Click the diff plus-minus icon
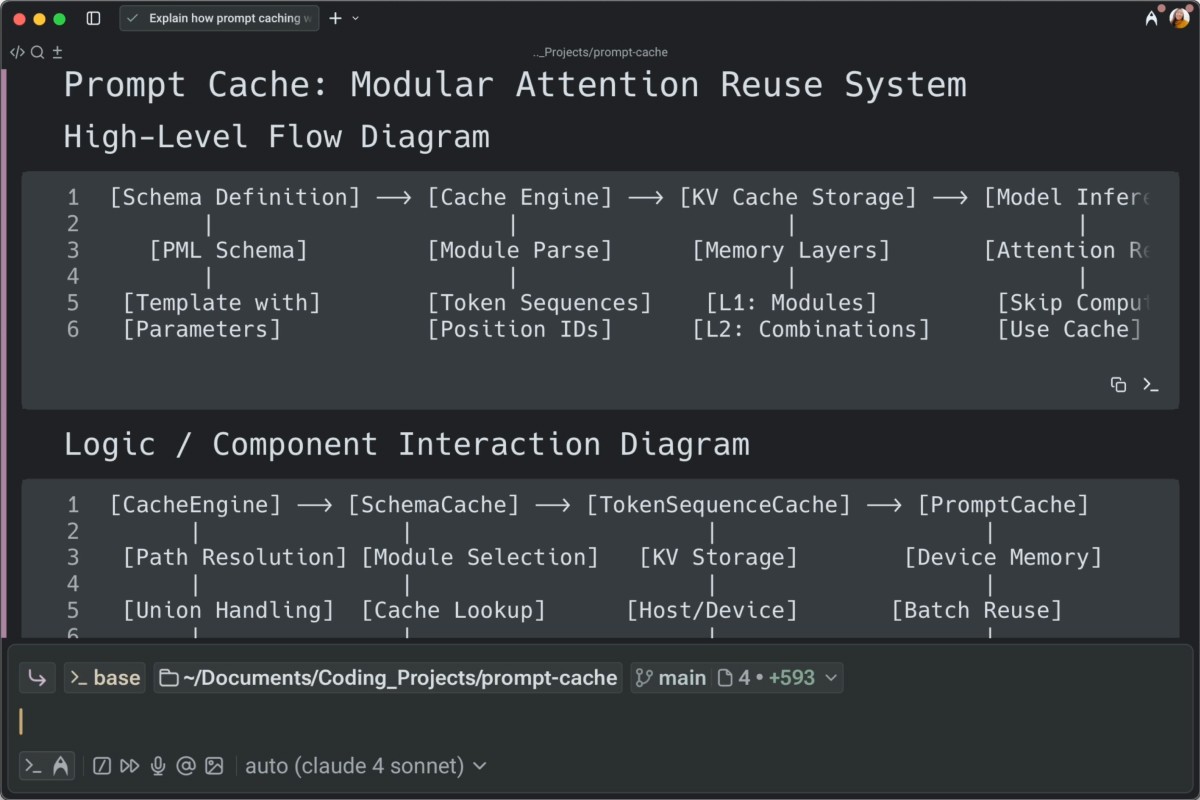 (x=57, y=52)
